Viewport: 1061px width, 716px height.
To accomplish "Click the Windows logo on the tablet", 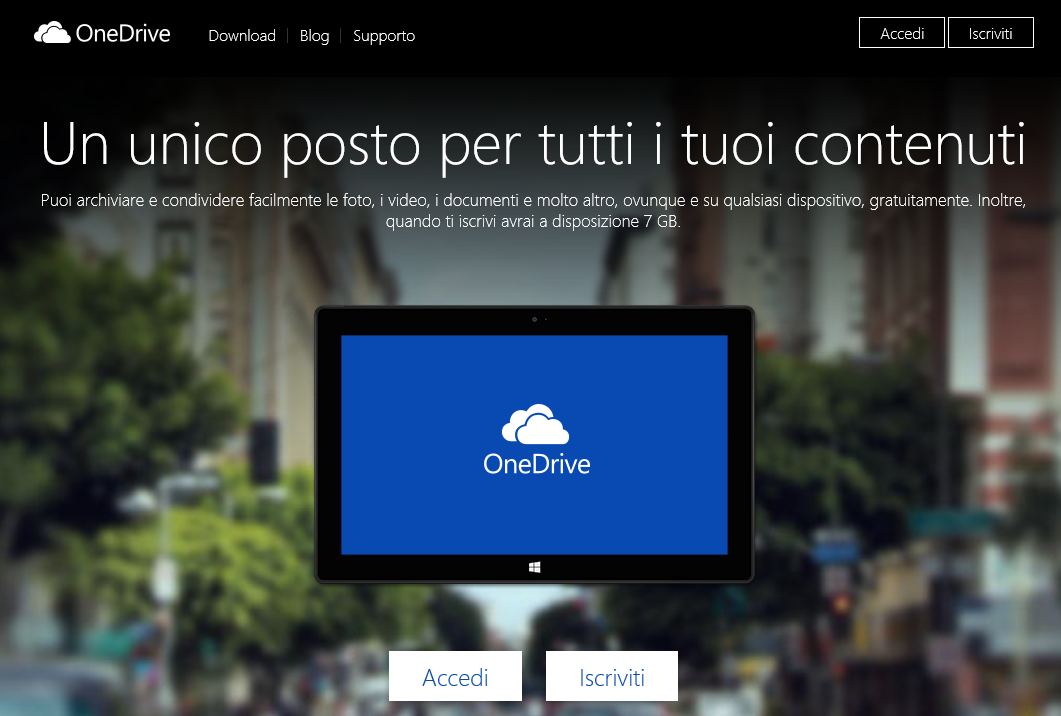I will [535, 567].
